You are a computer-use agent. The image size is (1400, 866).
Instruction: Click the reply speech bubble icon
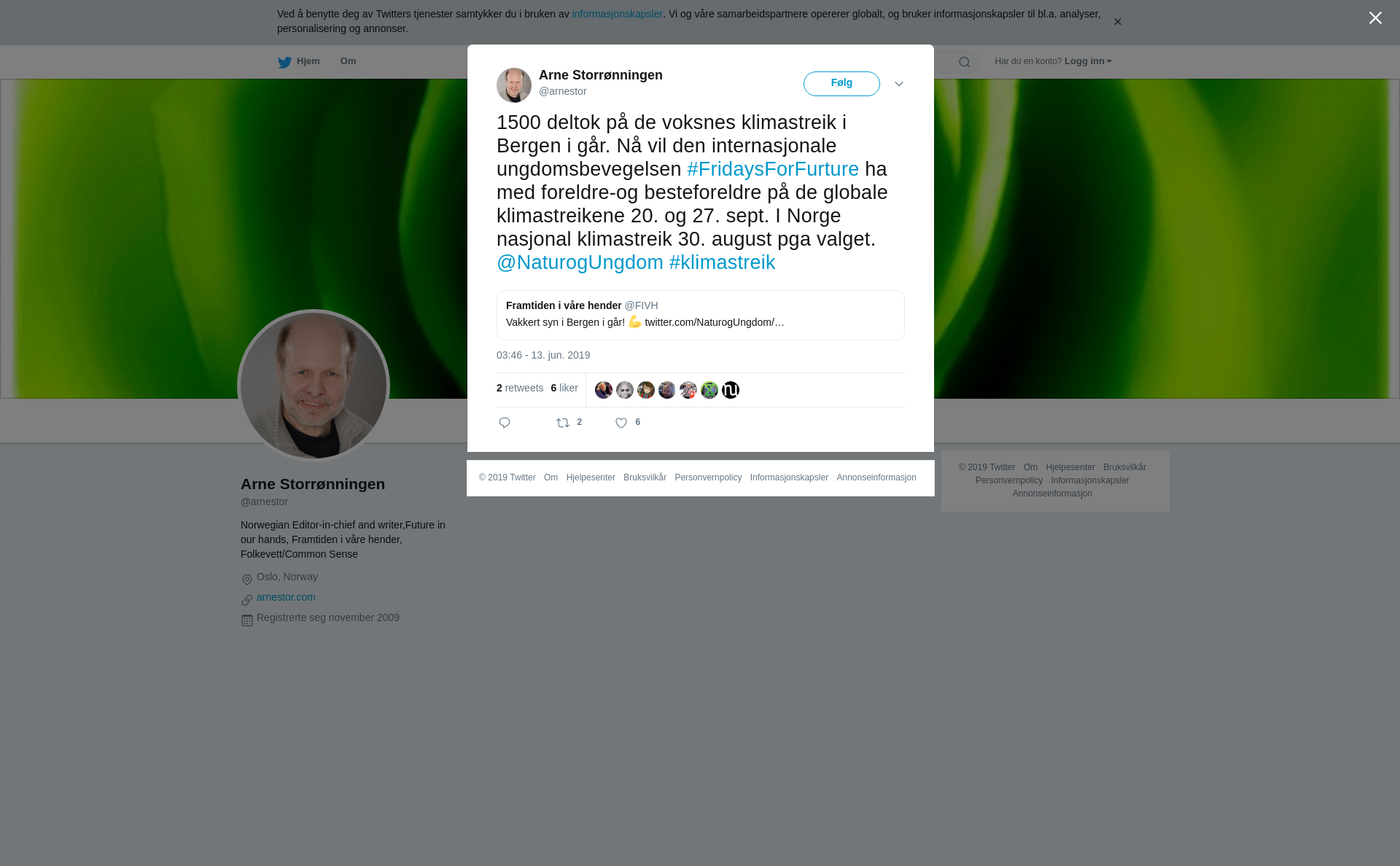(x=505, y=423)
